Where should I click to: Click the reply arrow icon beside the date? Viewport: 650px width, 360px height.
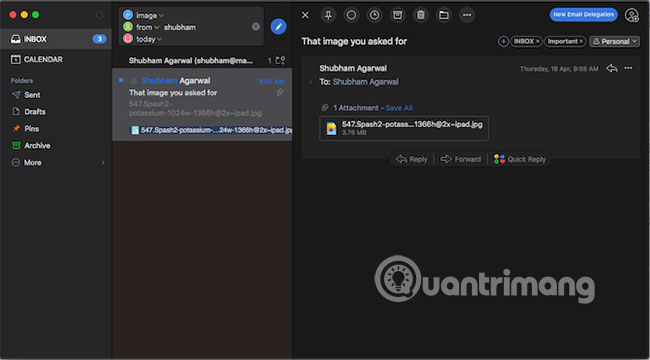coord(611,68)
